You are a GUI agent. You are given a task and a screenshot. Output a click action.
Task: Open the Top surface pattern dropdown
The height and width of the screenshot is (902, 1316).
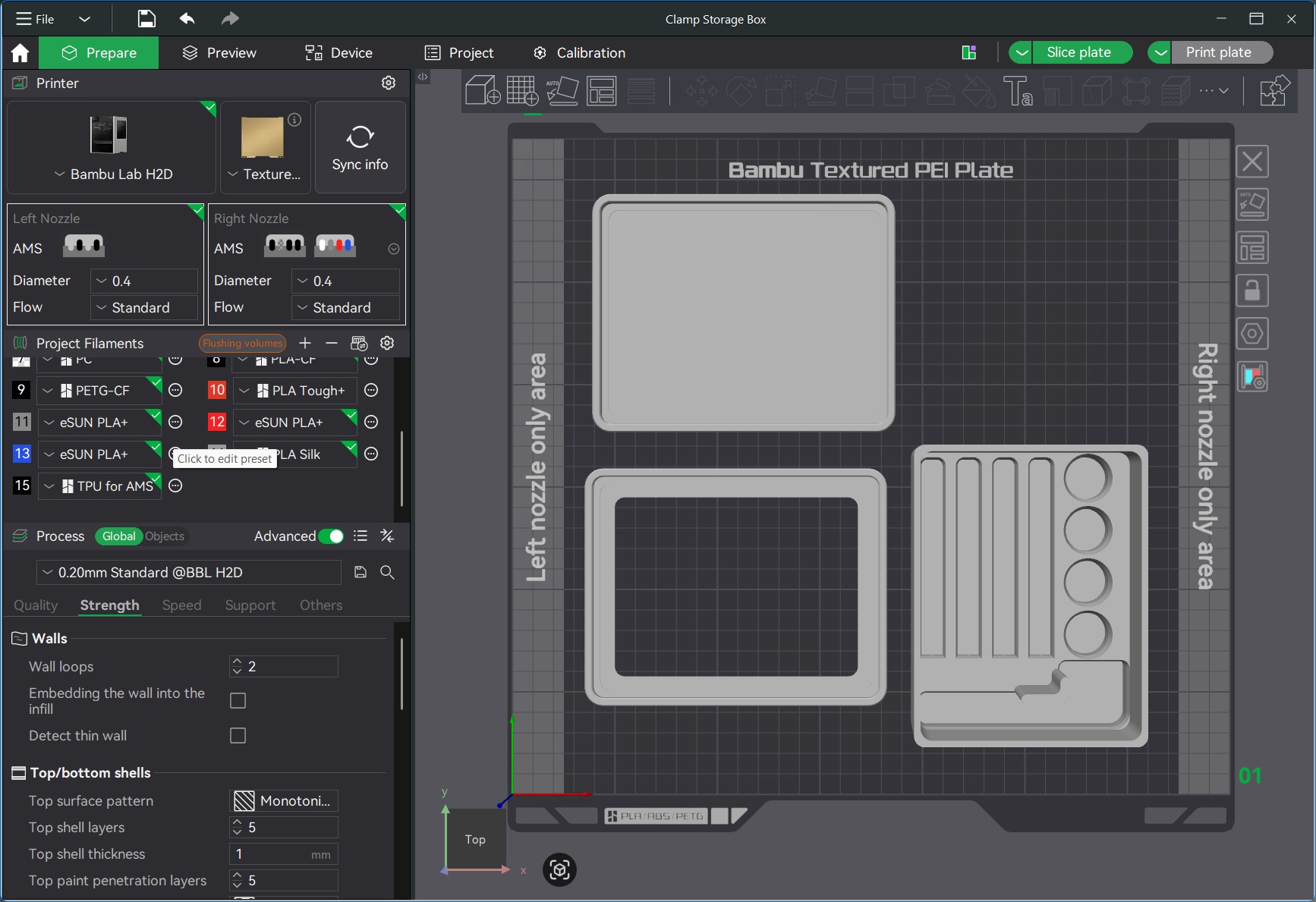tap(284, 801)
